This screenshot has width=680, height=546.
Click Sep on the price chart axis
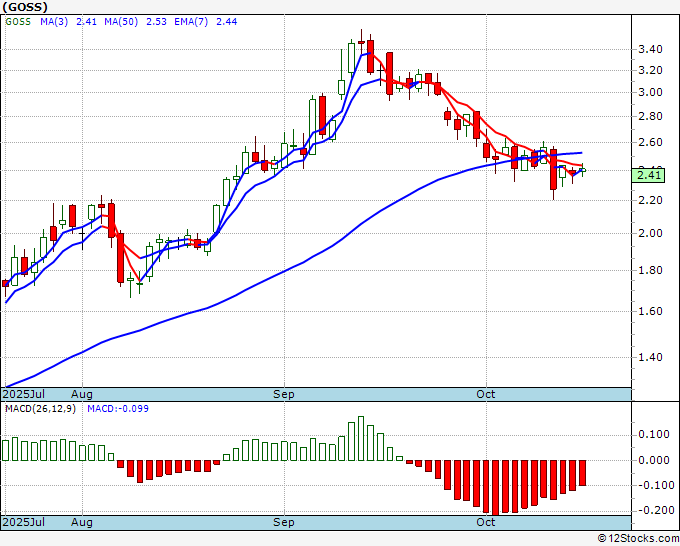tap(284, 394)
